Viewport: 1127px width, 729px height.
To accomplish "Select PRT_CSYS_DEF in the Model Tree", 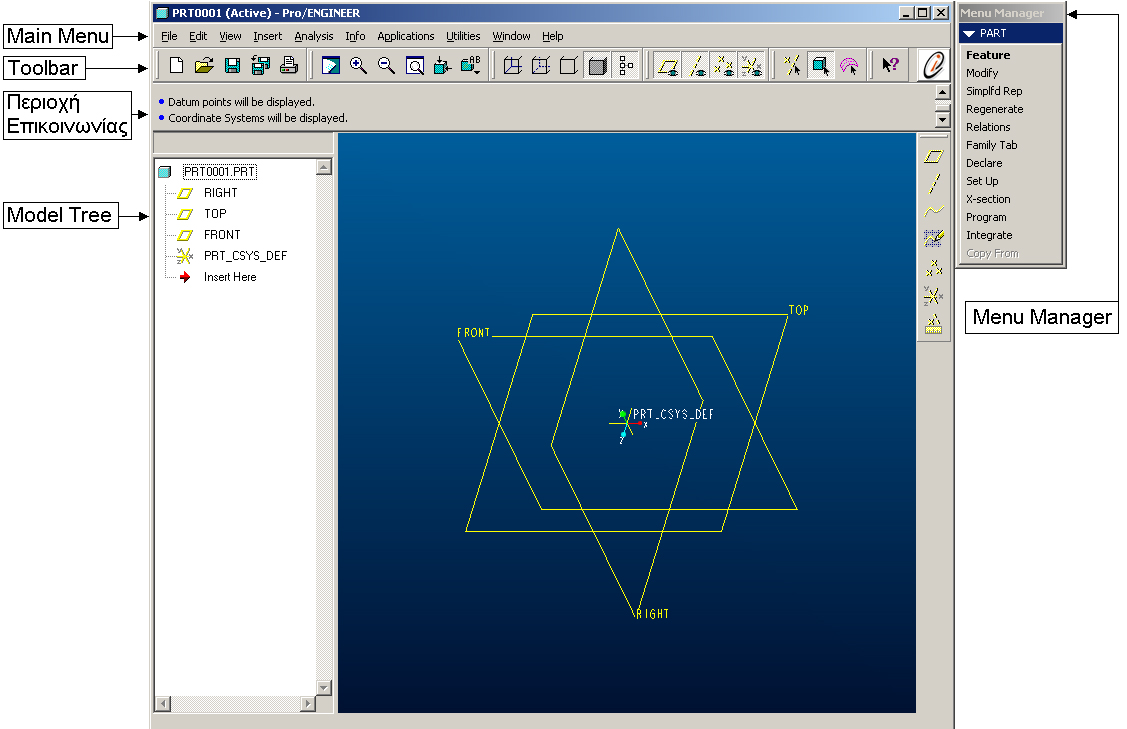I will pyautogui.click(x=245, y=255).
